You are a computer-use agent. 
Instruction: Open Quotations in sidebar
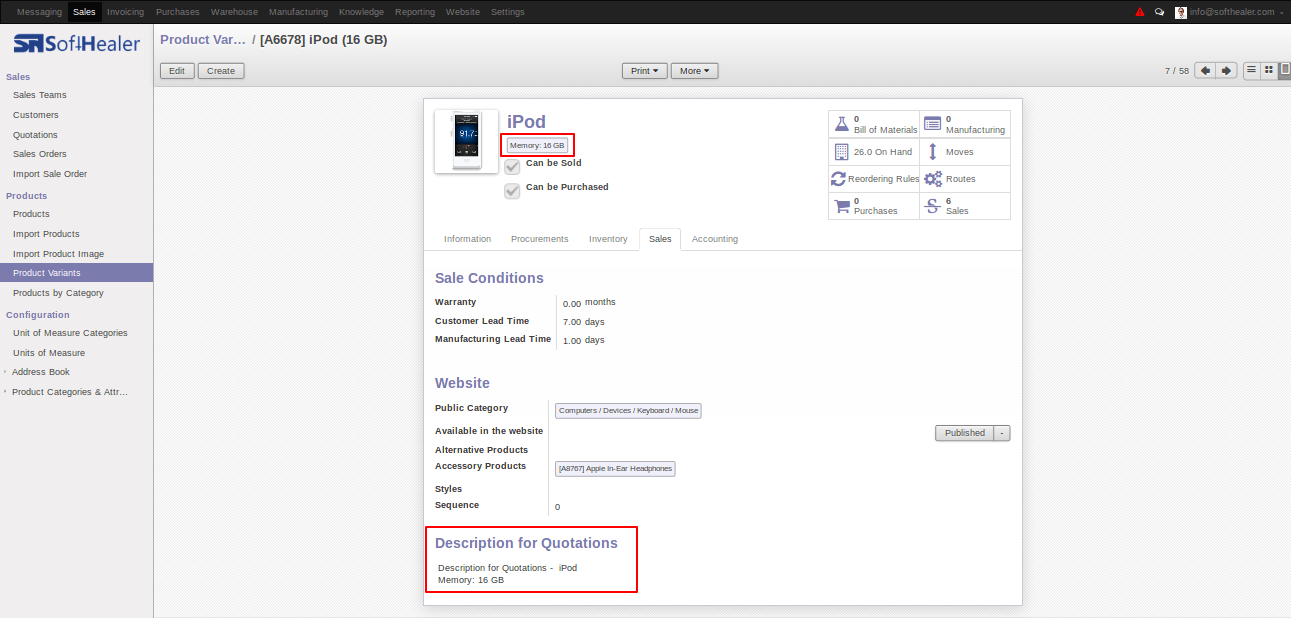(x=35, y=135)
